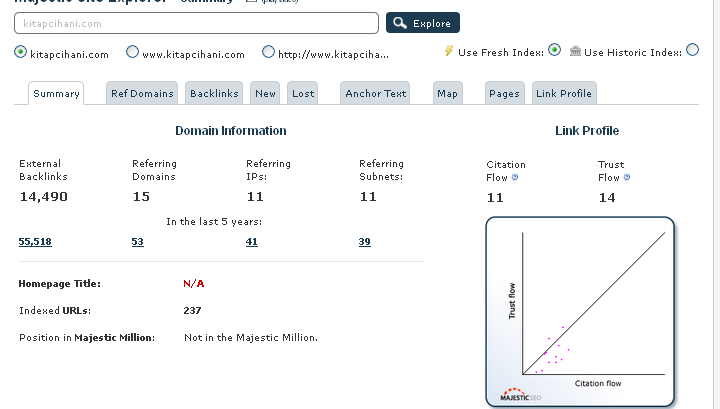The image size is (720, 409).
Task: Click the Citation Flow help icon
Action: [515, 177]
